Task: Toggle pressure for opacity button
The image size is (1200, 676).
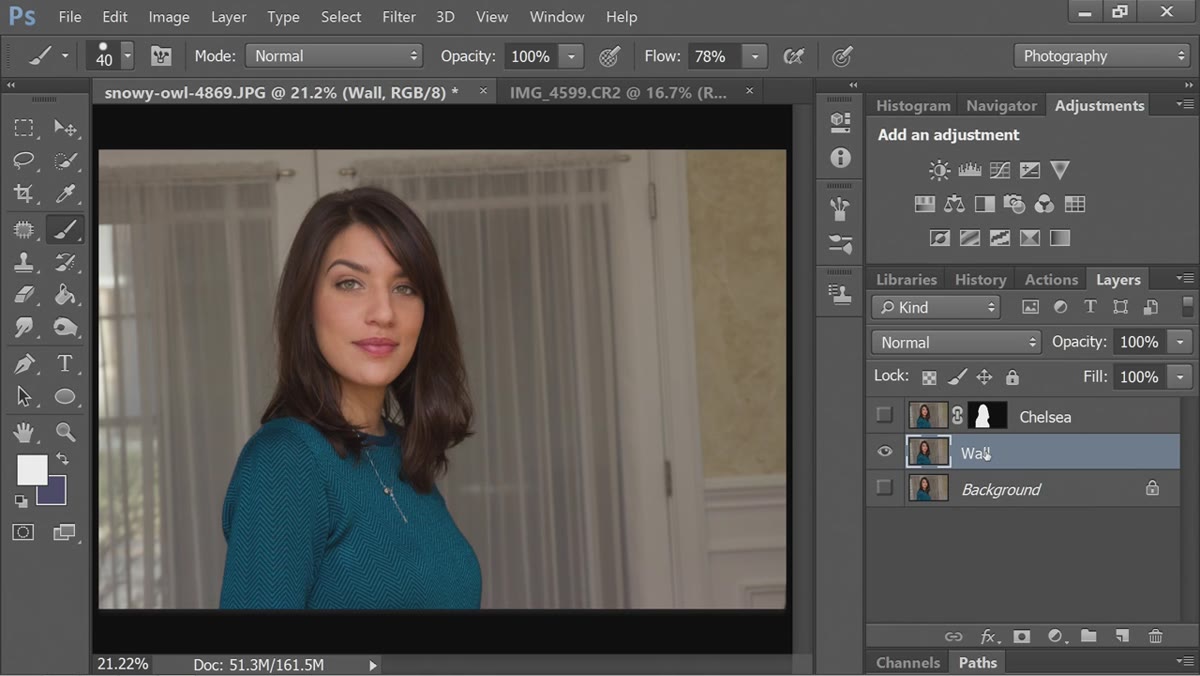Action: (x=610, y=56)
